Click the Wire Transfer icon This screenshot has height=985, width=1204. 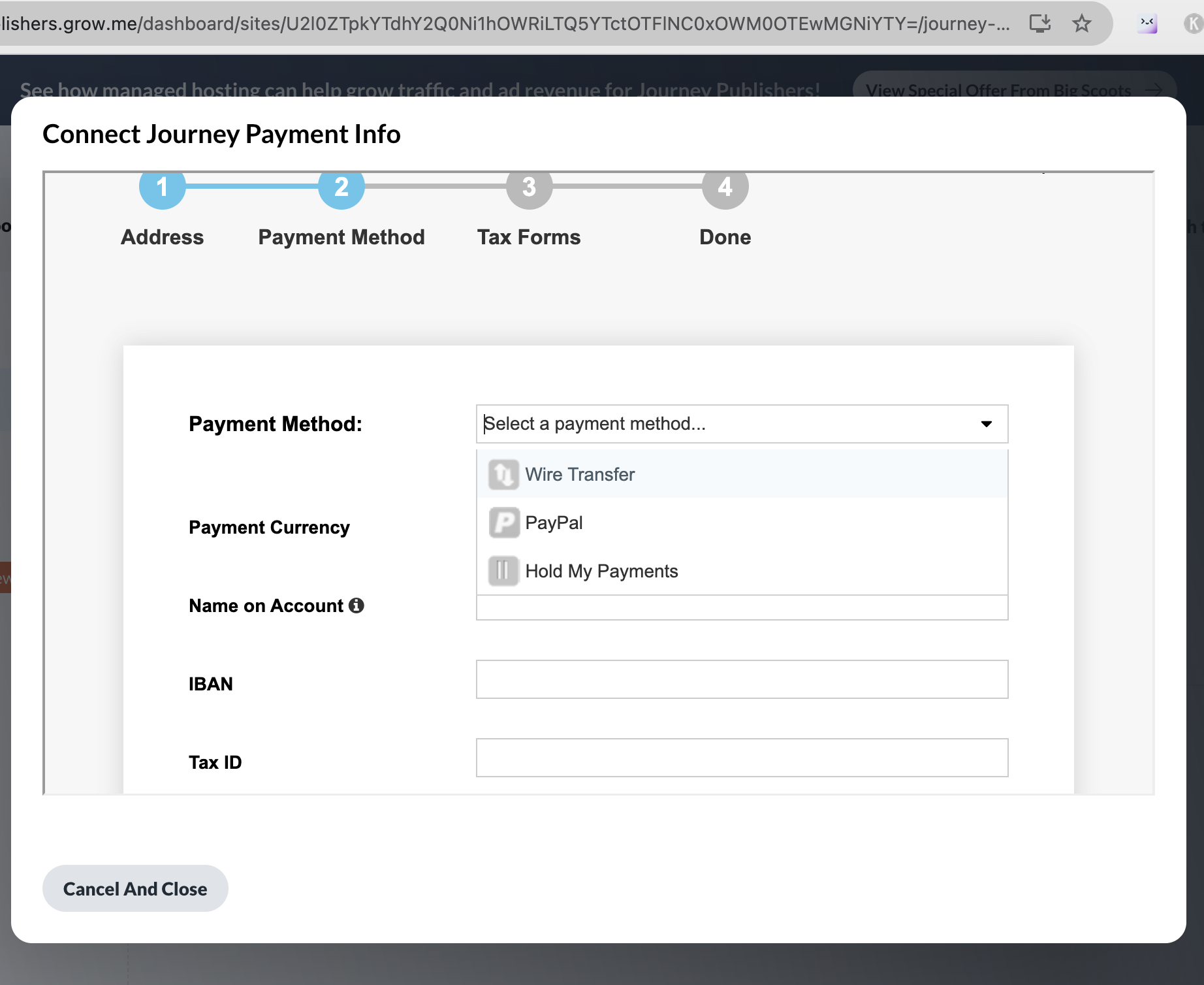pyautogui.click(x=503, y=474)
